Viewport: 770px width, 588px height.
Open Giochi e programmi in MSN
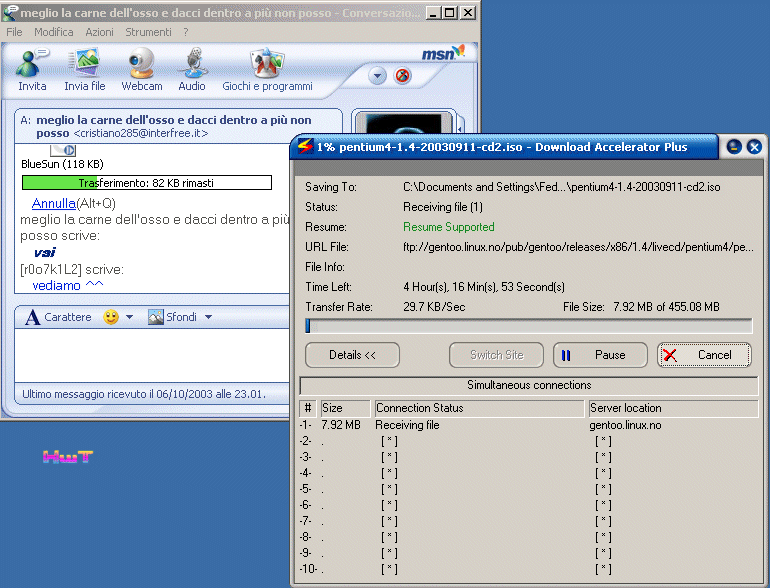[267, 70]
